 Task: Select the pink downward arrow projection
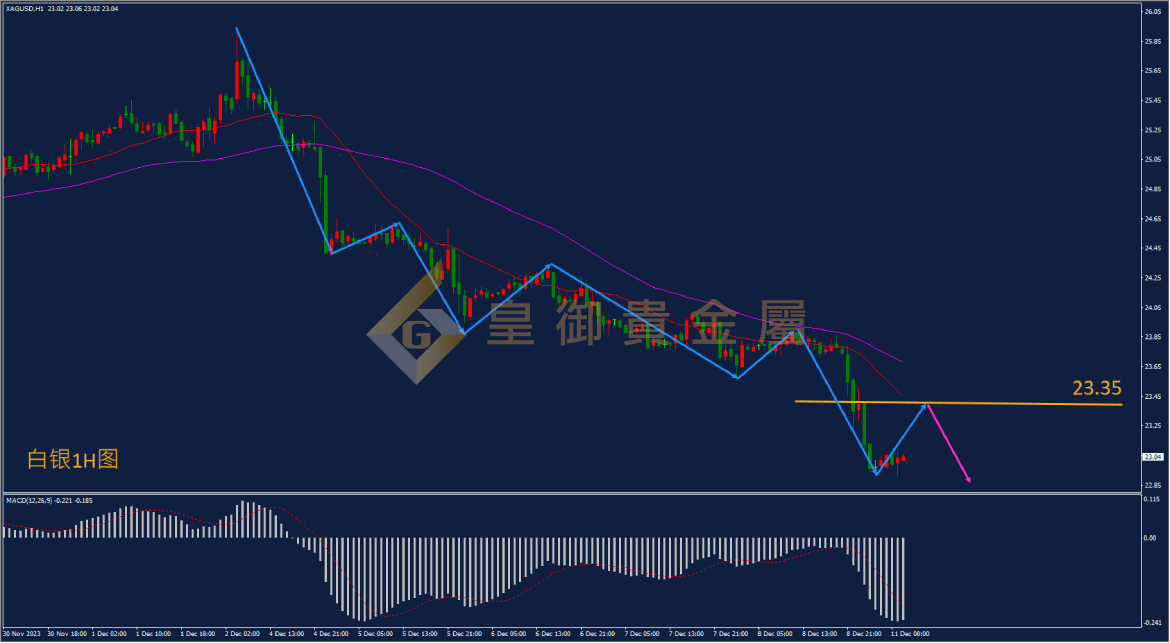(948, 443)
